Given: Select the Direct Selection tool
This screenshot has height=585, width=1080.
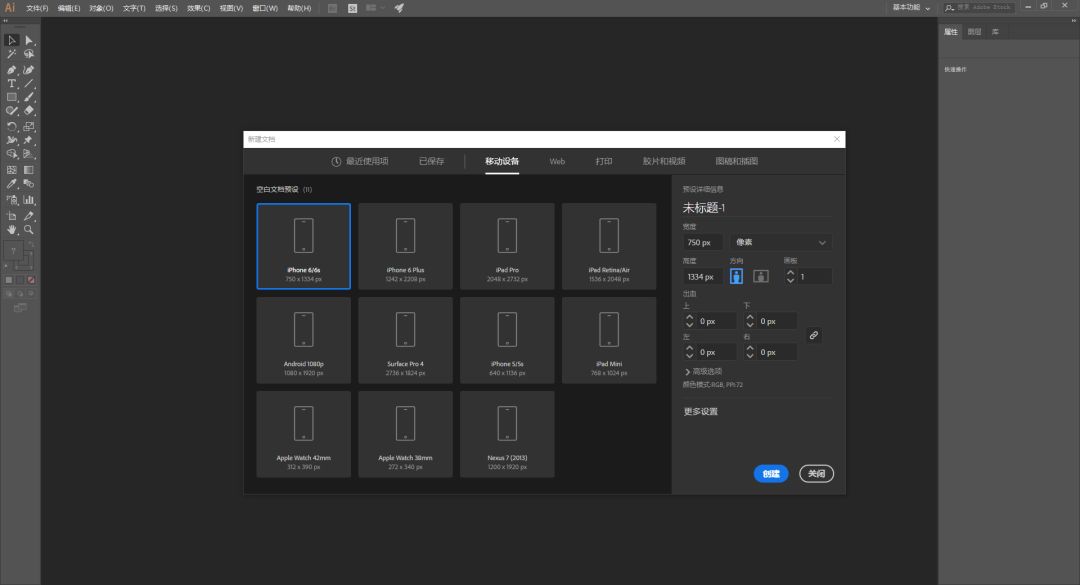Looking at the screenshot, I should click(x=29, y=40).
